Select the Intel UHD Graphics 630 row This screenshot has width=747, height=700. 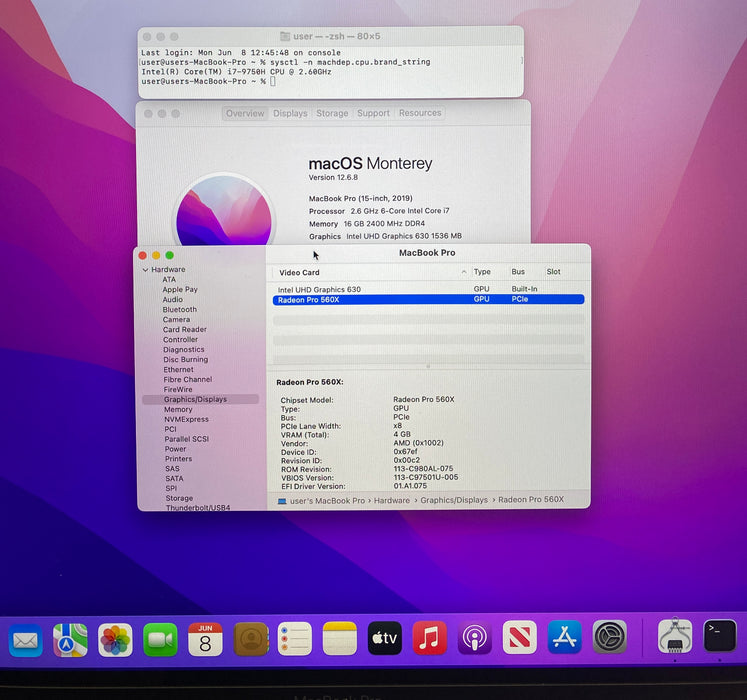tap(428, 289)
